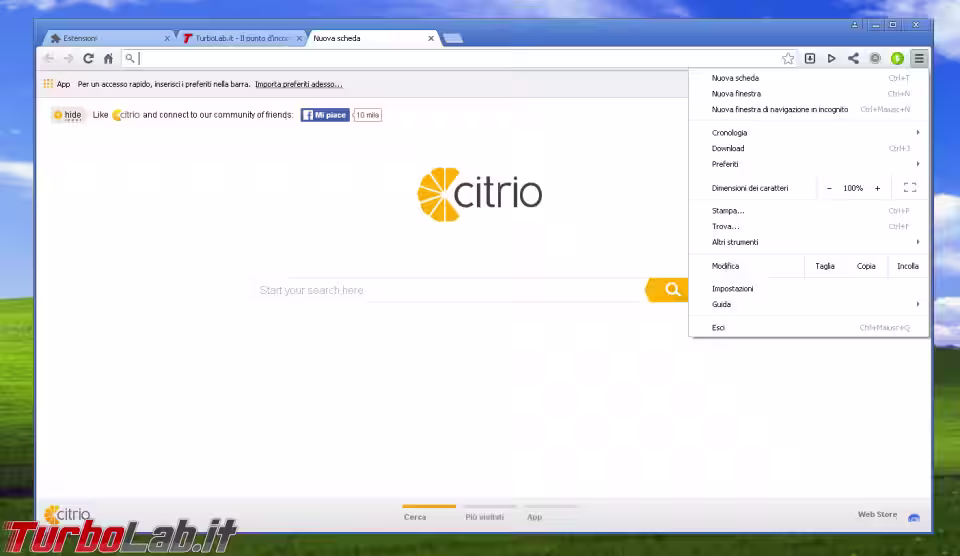The height and width of the screenshot is (556, 960).
Task: Close the hamburger main menu button
Action: pyautogui.click(x=919, y=58)
